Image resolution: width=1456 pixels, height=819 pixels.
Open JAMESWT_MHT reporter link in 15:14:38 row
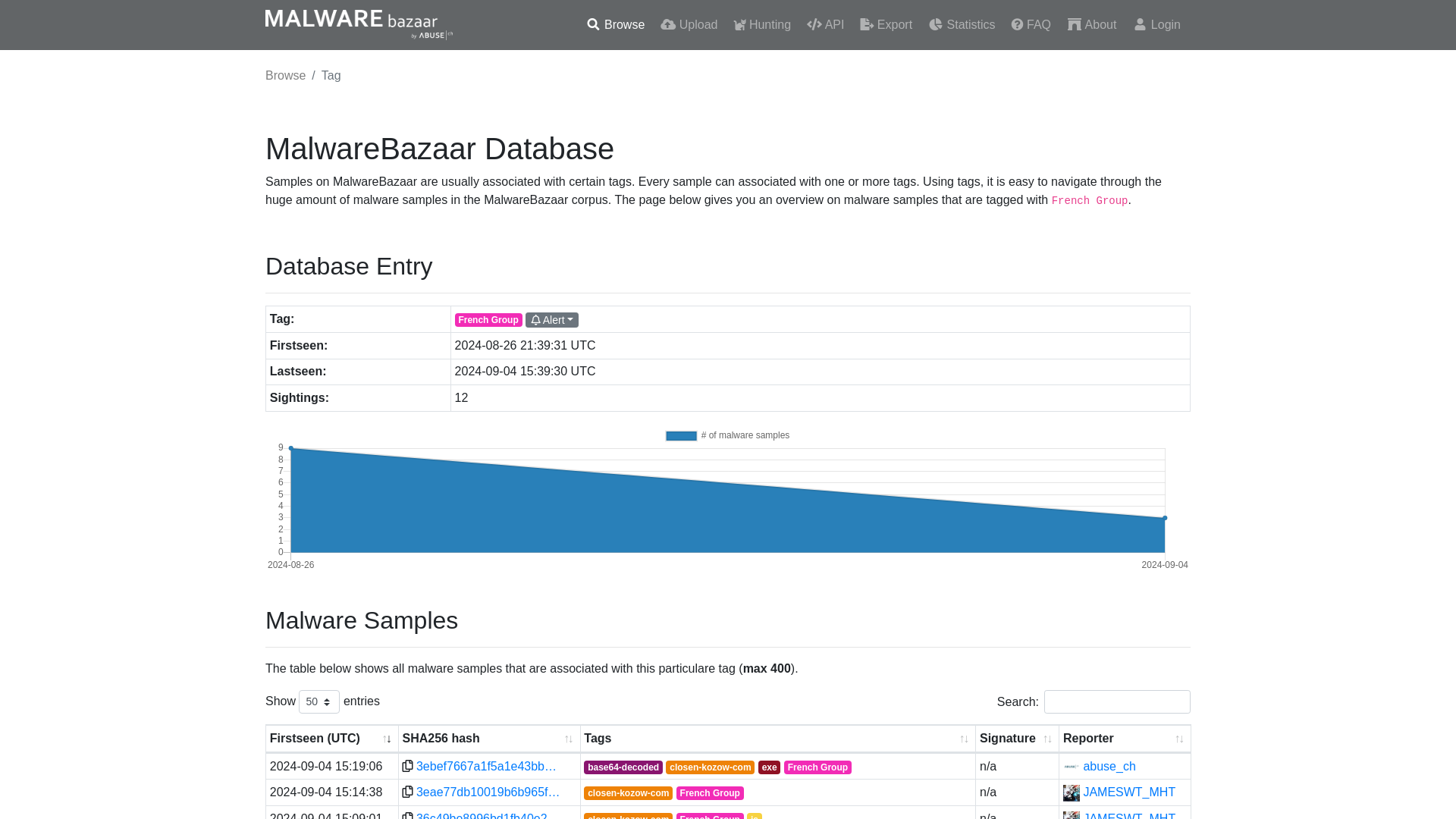1129,792
